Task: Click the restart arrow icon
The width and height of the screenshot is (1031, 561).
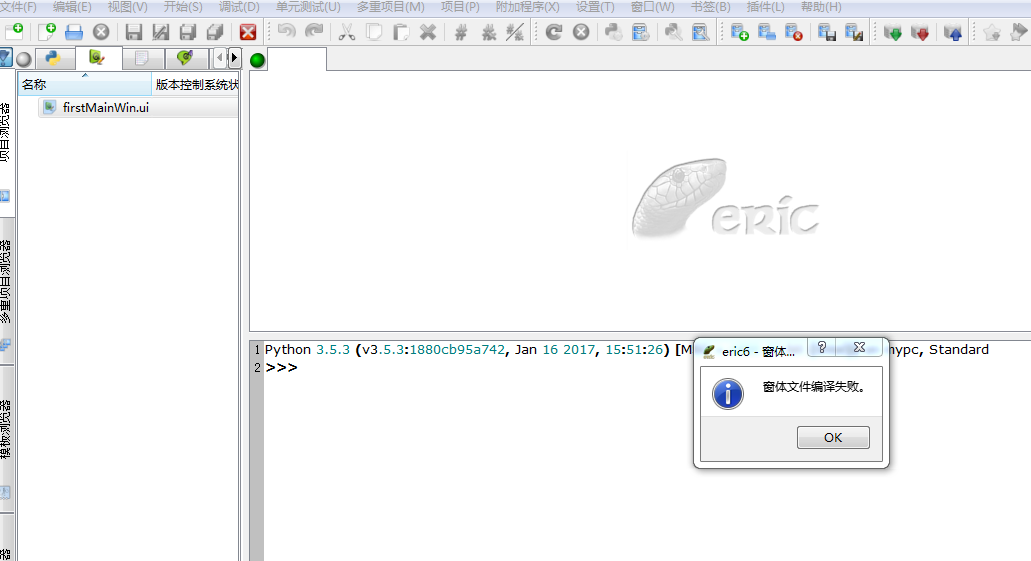Action: [x=554, y=32]
